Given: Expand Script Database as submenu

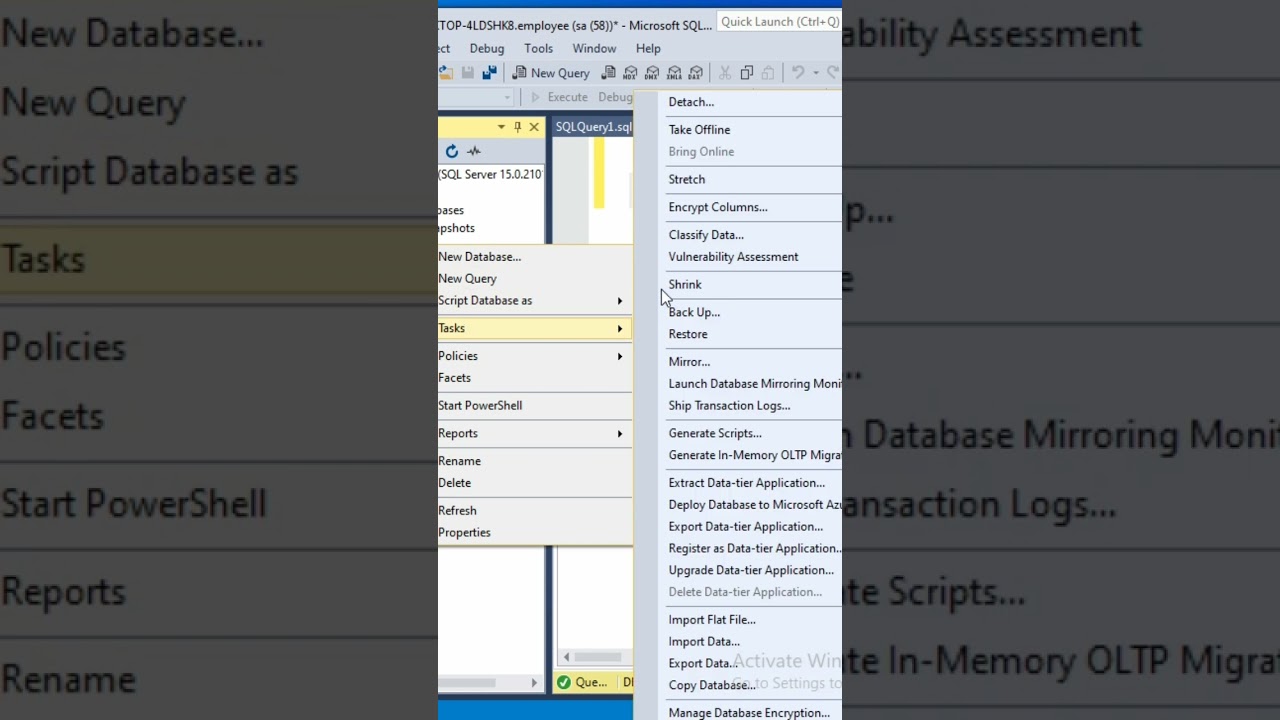Looking at the screenshot, I should point(535,301).
